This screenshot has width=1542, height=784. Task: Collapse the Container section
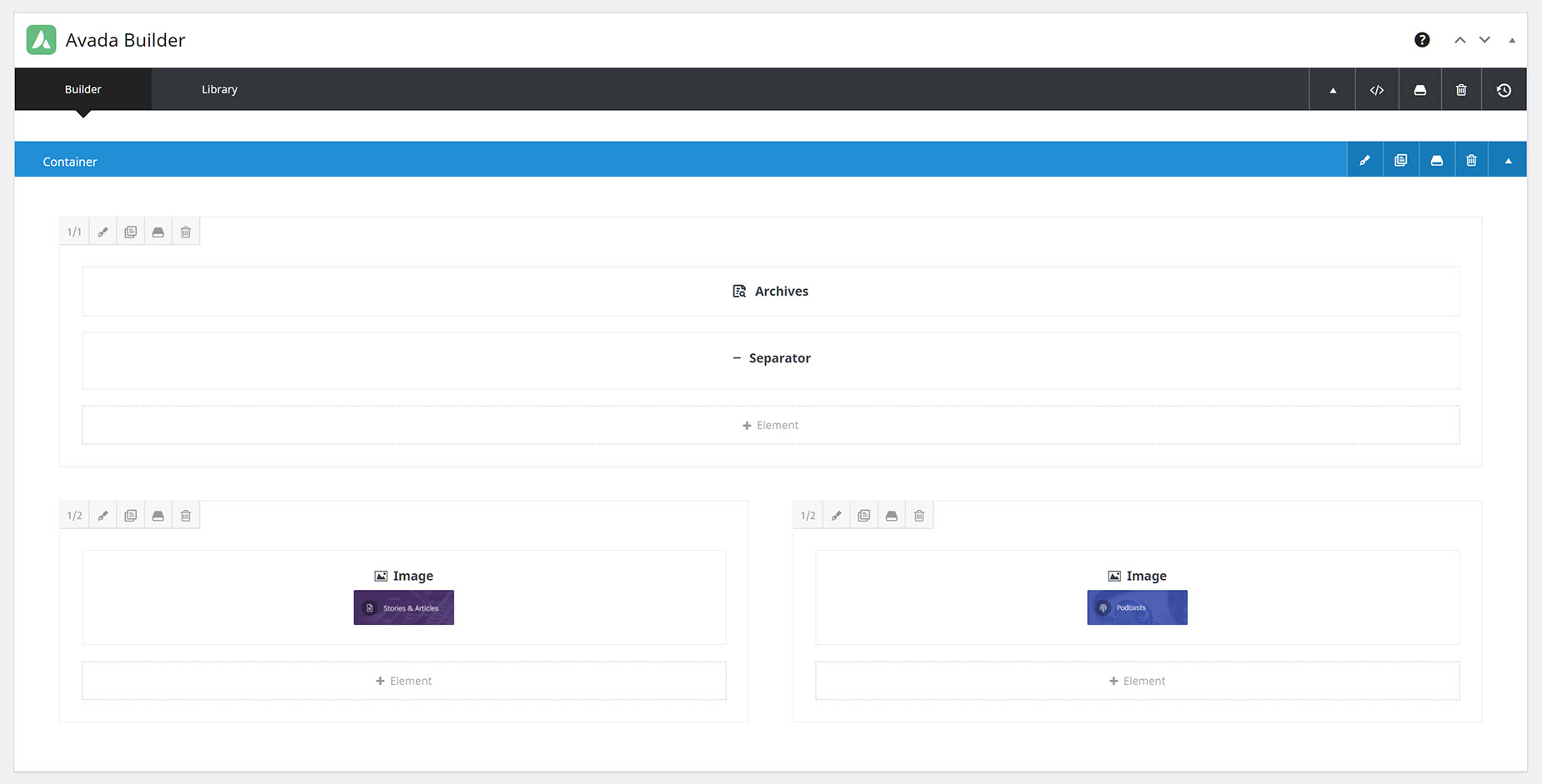[1508, 160]
